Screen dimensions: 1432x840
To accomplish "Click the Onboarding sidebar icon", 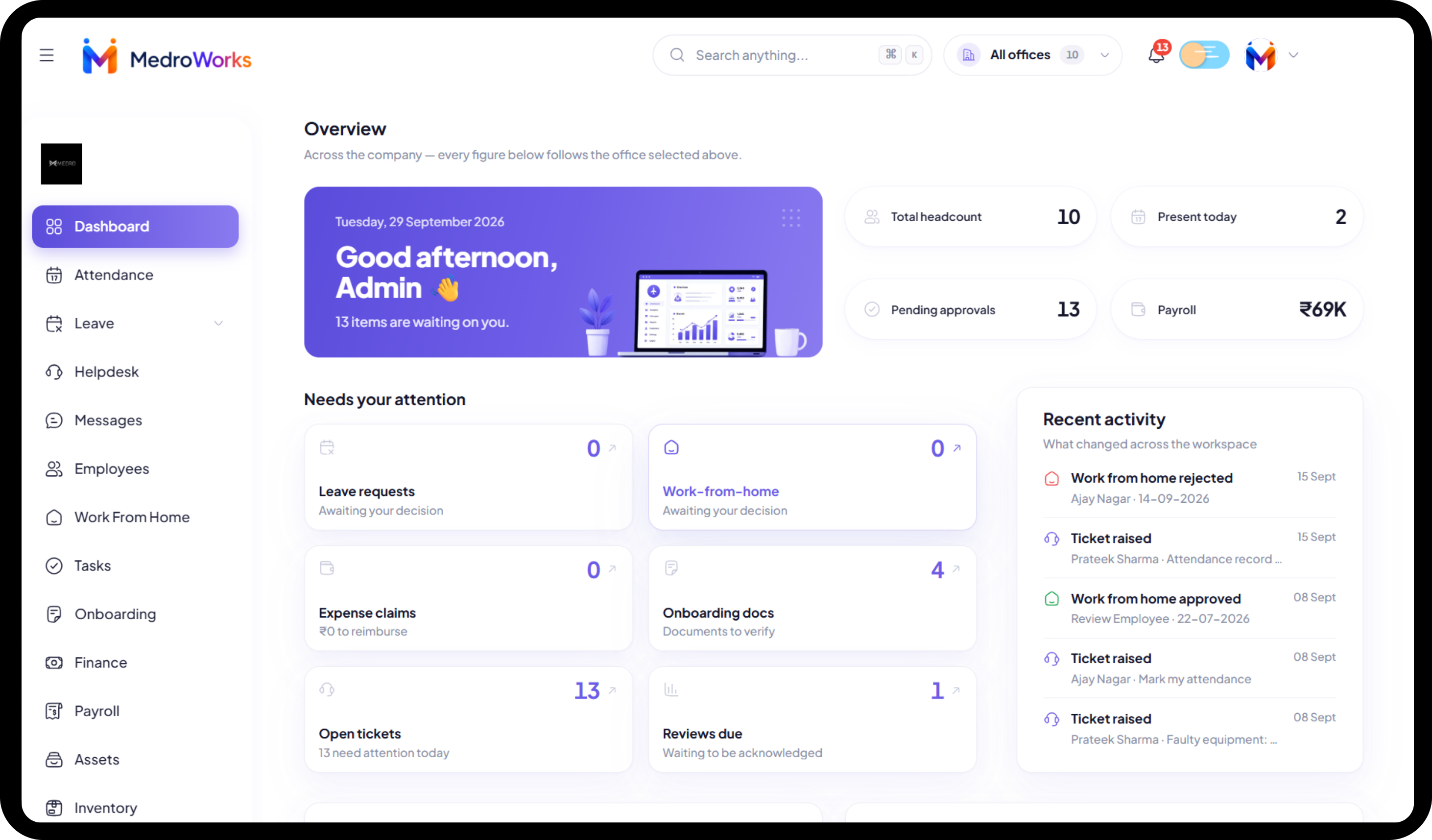I will 54,614.
